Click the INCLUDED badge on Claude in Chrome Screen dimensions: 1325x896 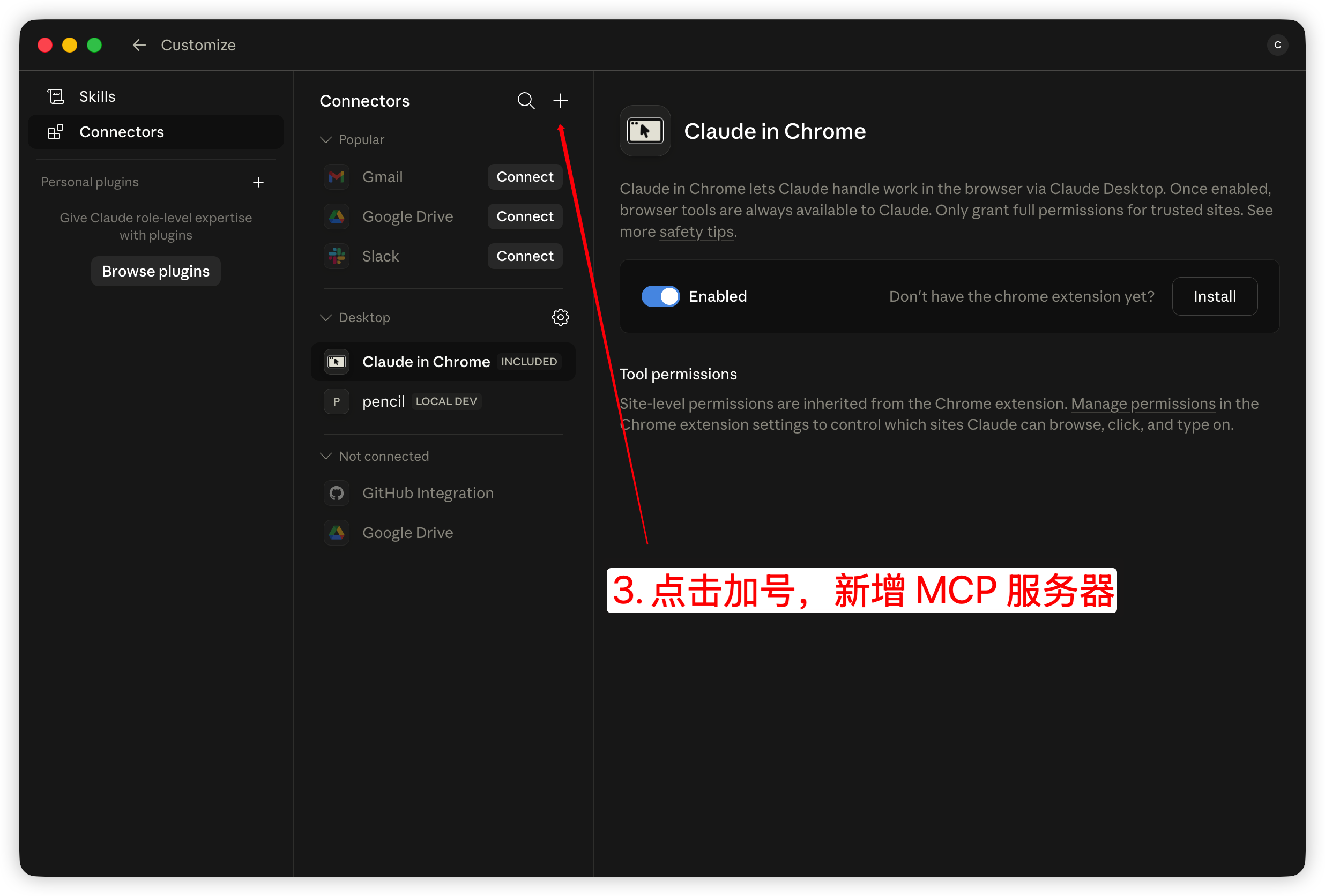click(528, 362)
